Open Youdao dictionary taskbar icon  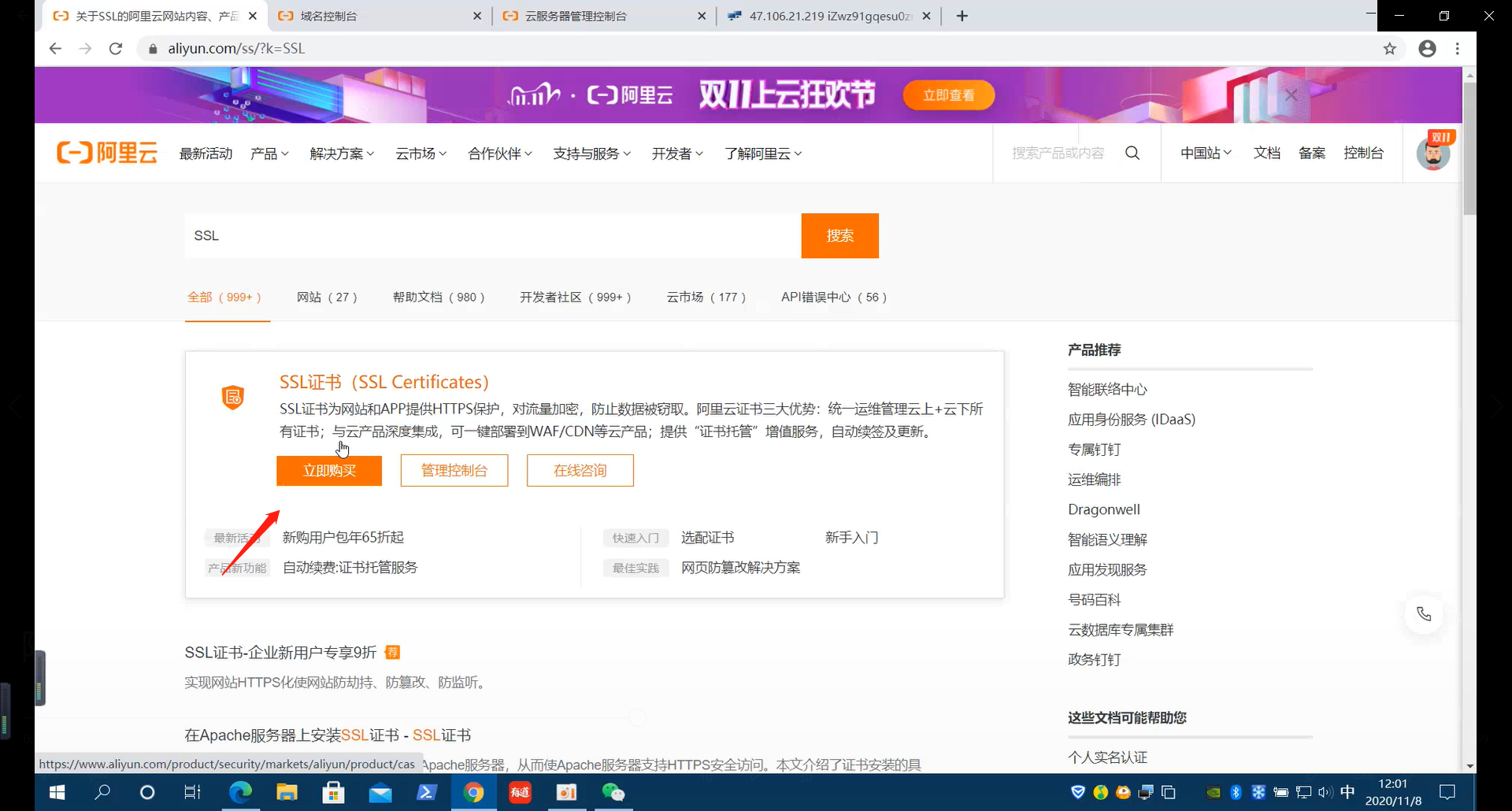520,792
